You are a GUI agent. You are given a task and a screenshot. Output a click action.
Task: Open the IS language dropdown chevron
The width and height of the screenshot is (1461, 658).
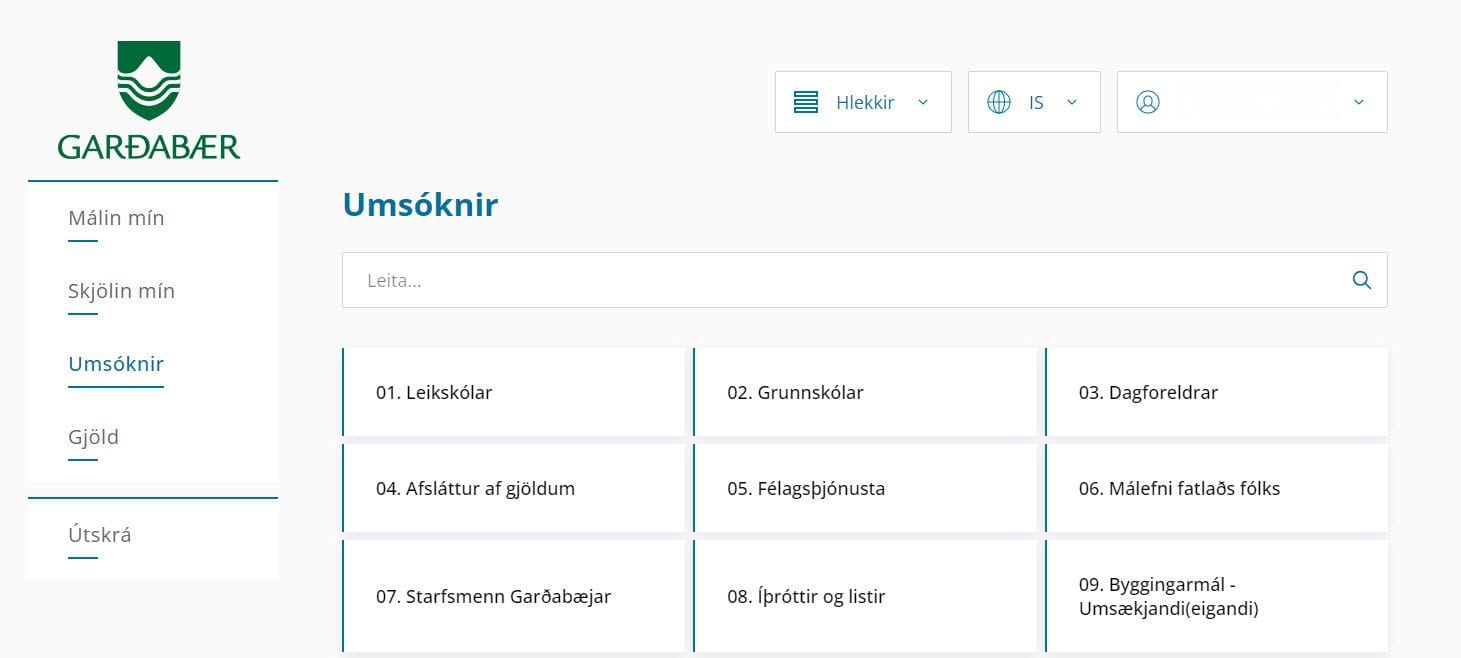(x=1071, y=102)
